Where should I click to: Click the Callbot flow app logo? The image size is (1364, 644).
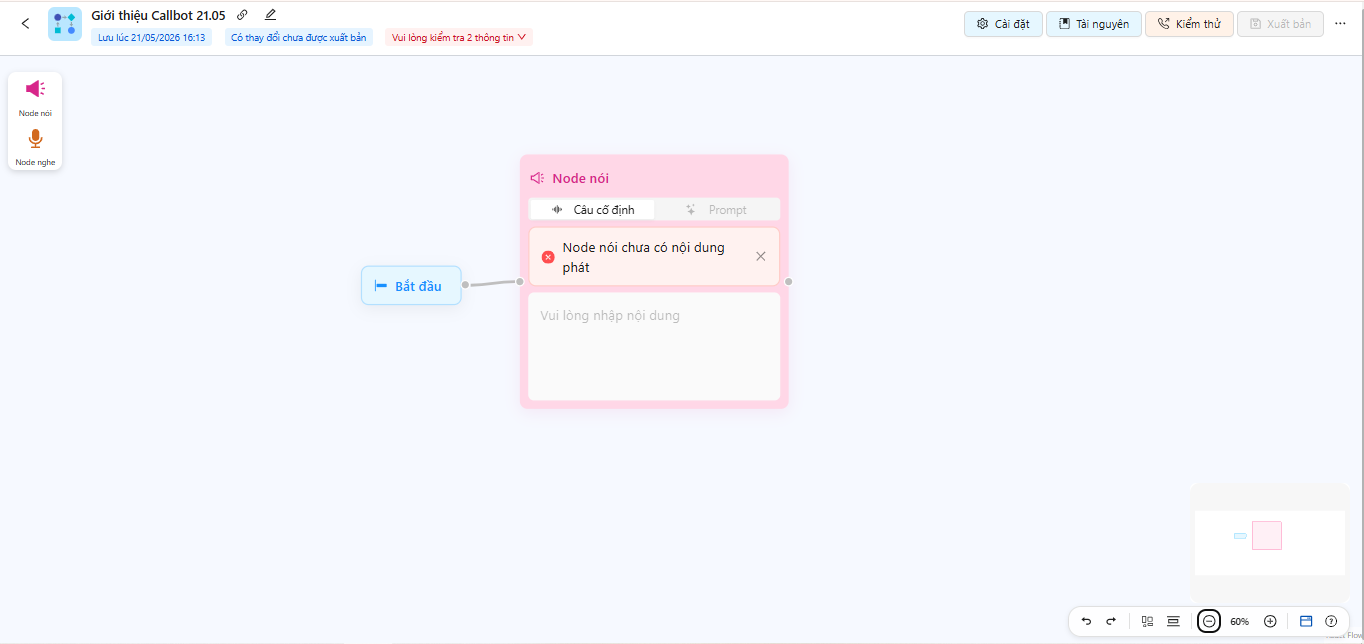[x=65, y=24]
